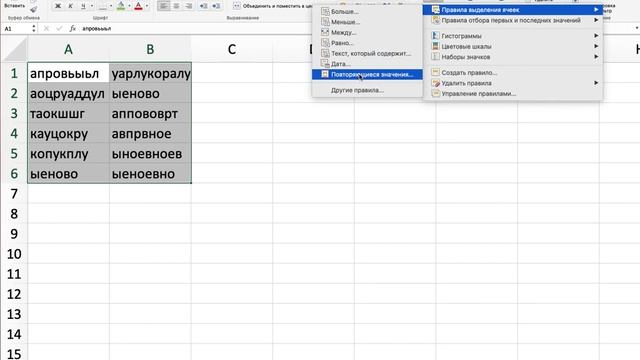The image size is (640, 360).
Task: Select column A header
Action: point(68,49)
